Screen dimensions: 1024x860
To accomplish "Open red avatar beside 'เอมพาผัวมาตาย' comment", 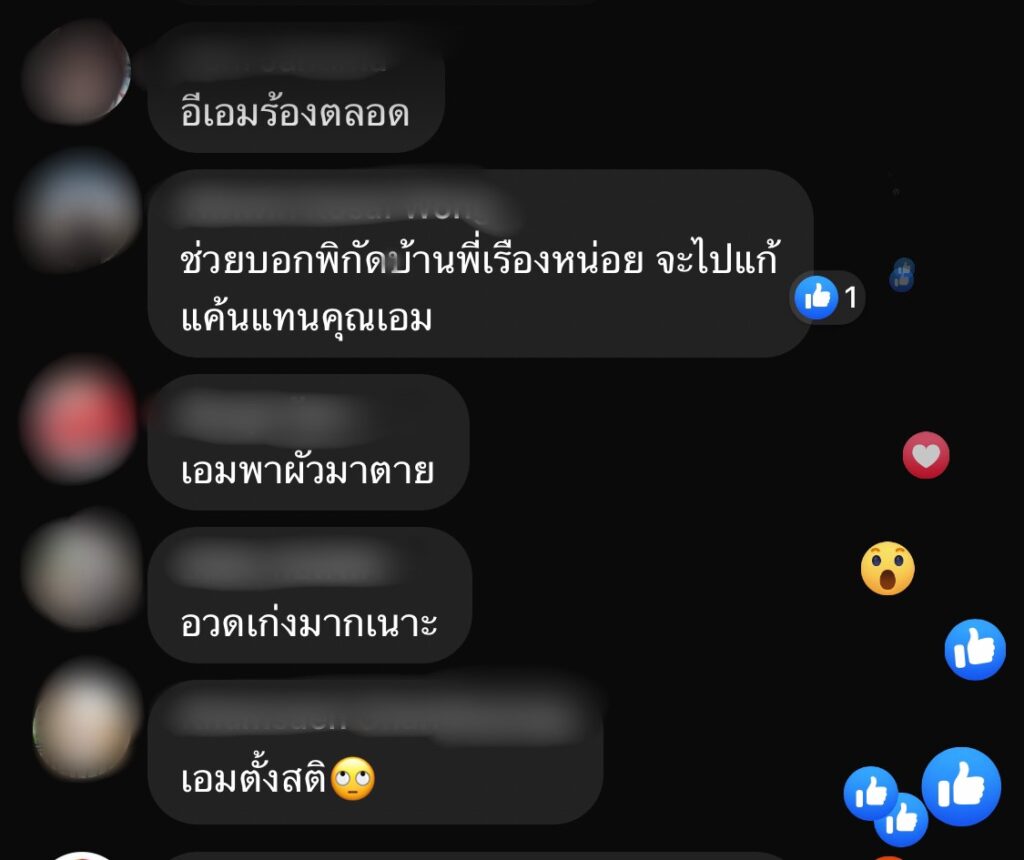I will click(80, 419).
